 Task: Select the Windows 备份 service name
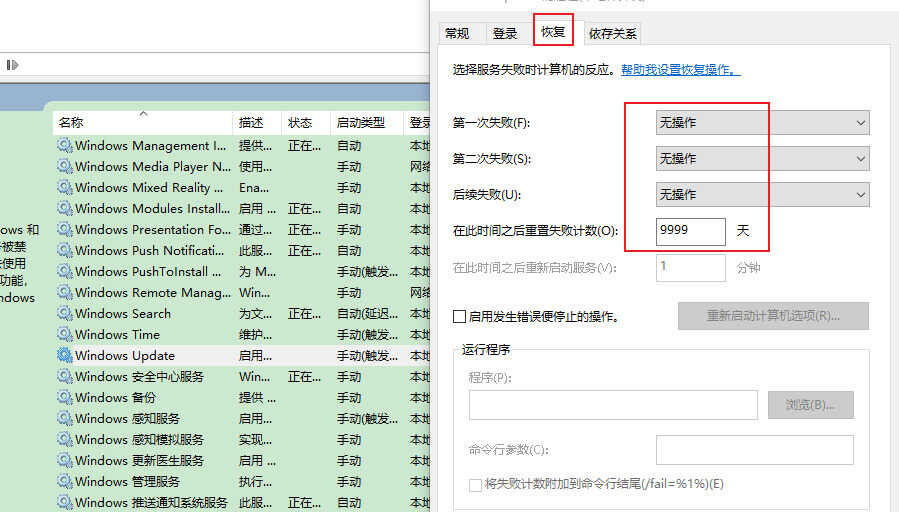(x=115, y=397)
